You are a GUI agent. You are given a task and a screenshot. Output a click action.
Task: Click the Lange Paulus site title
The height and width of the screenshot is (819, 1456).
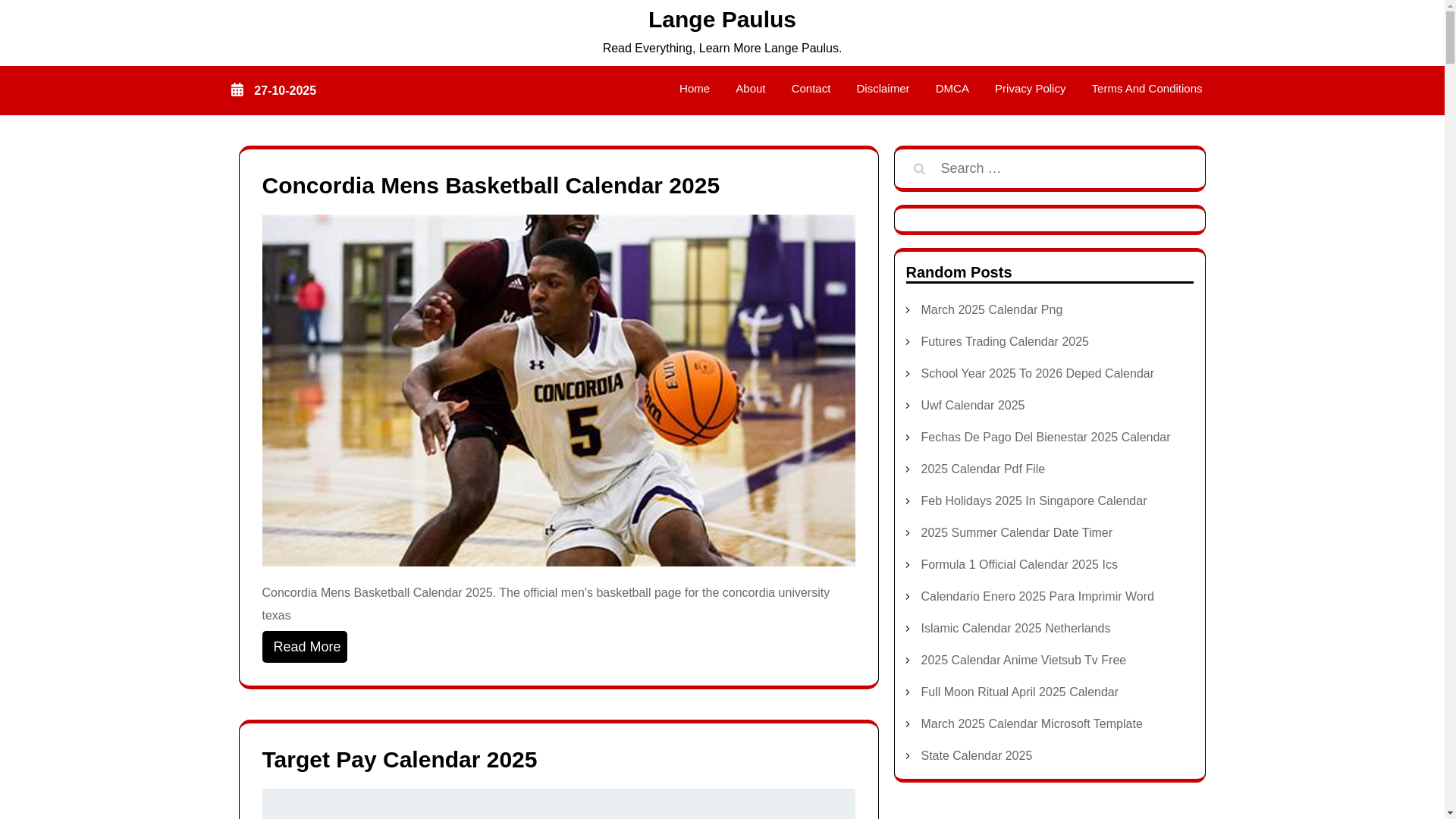coord(722,20)
